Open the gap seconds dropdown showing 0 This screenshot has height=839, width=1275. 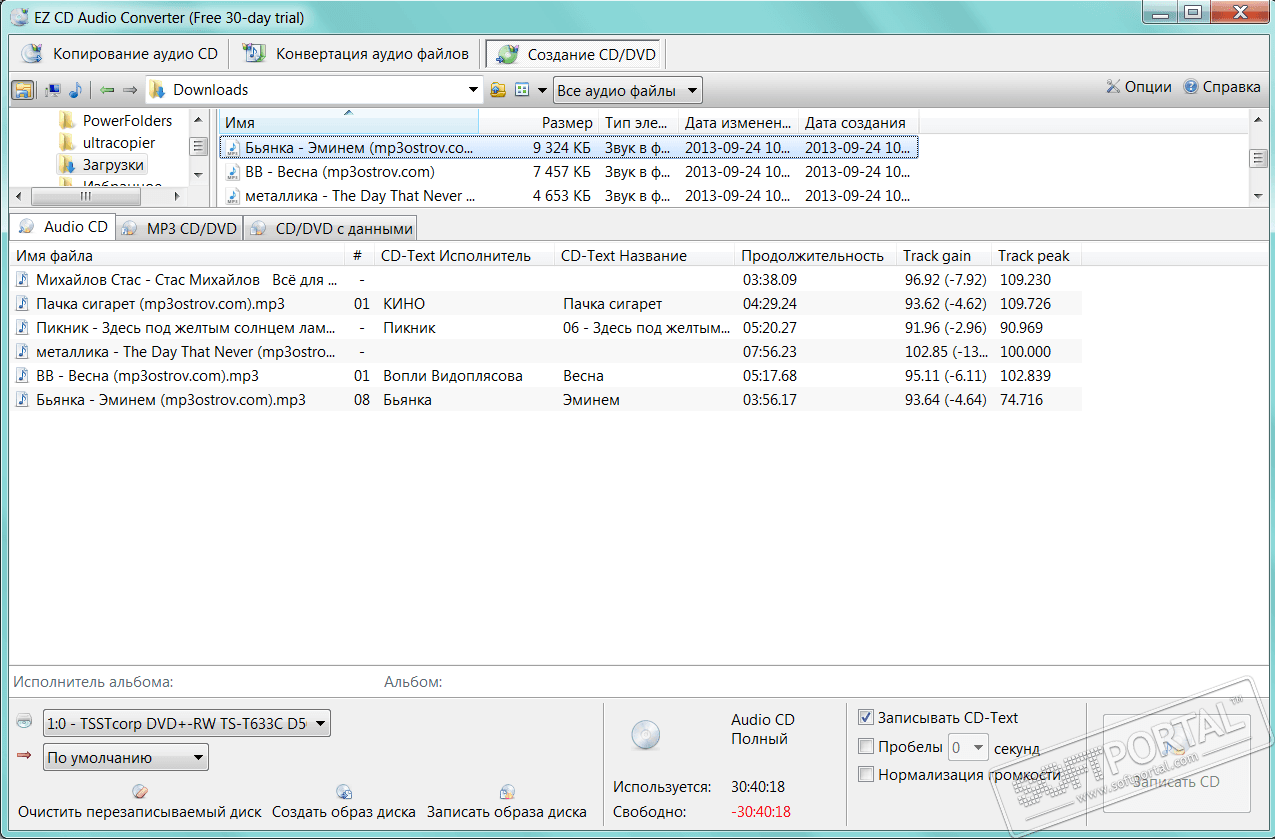click(968, 747)
